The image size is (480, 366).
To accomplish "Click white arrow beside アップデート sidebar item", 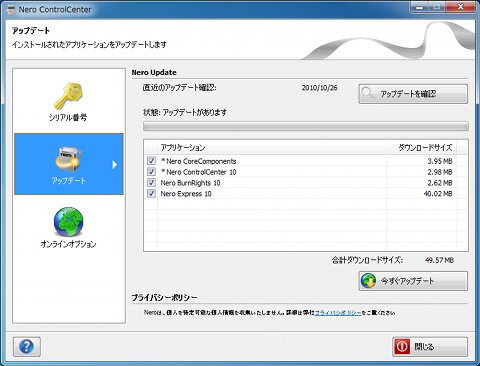I will 115,164.
